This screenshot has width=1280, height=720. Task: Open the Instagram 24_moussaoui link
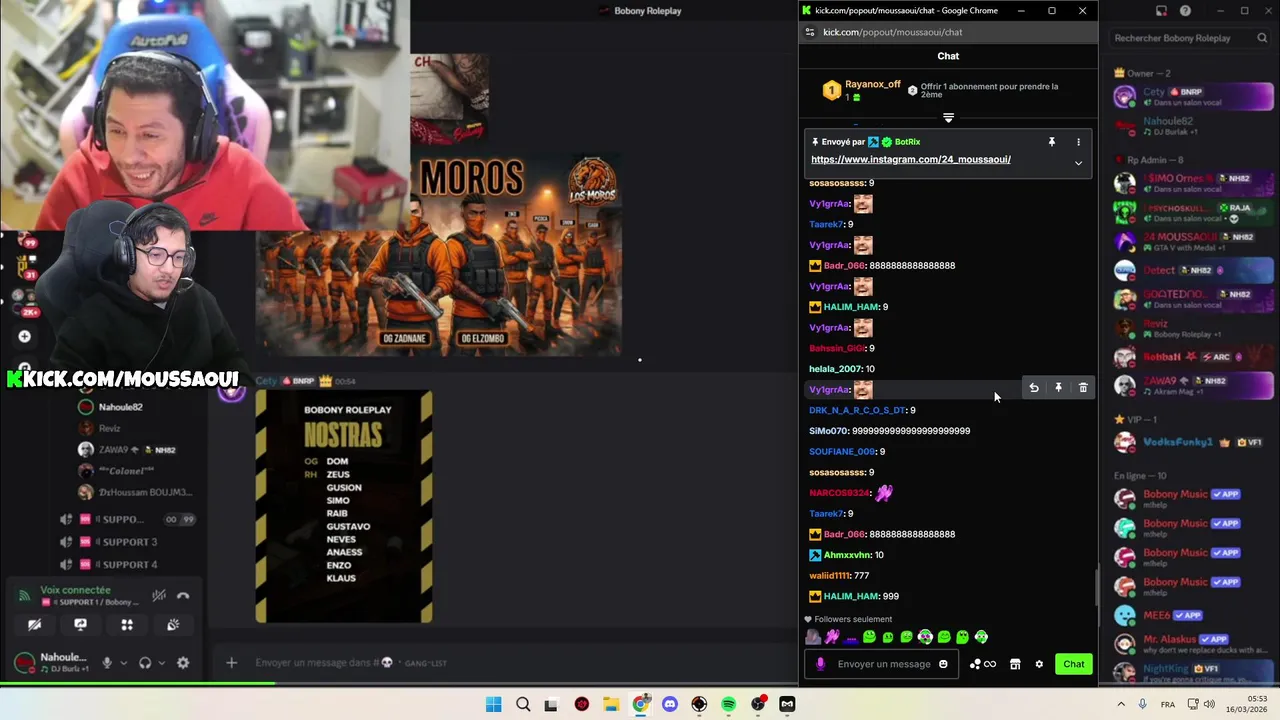(910, 160)
